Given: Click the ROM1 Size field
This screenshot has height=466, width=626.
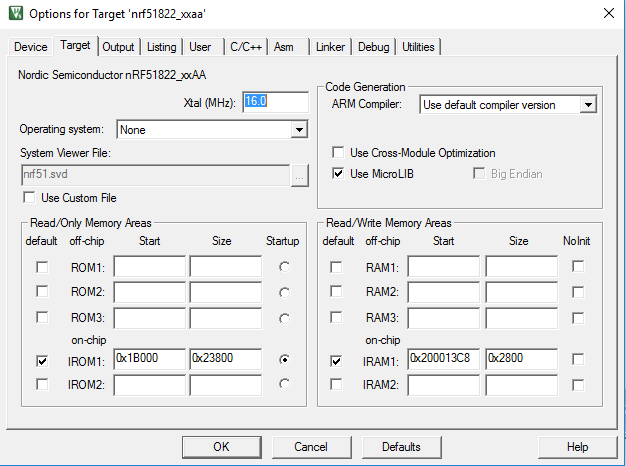Looking at the screenshot, I should pyautogui.click(x=226, y=266).
